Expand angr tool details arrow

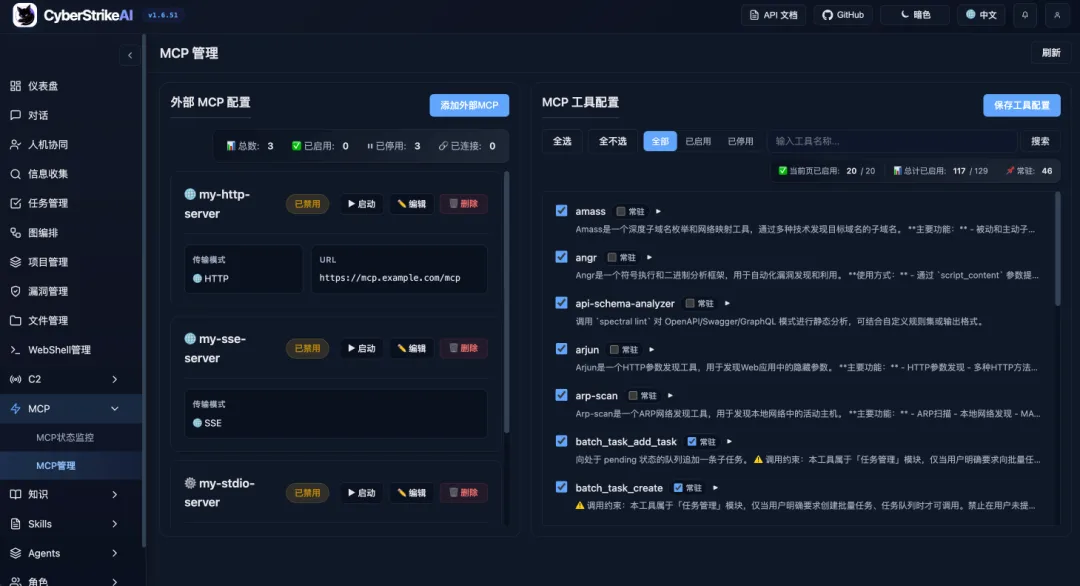point(650,258)
